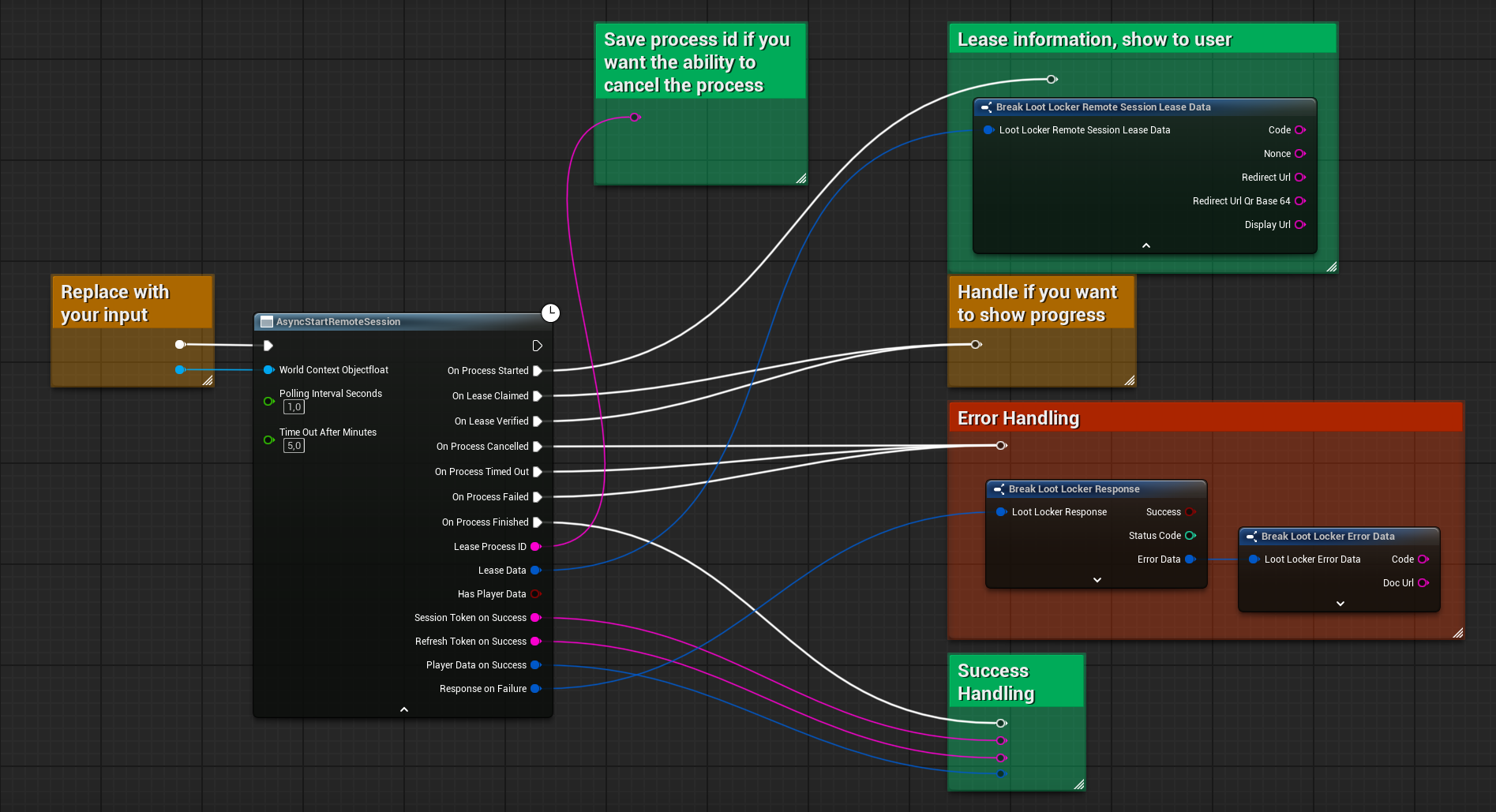Click the Doc Url output pin
Viewport: 1496px width, 812px height.
coord(1423,583)
